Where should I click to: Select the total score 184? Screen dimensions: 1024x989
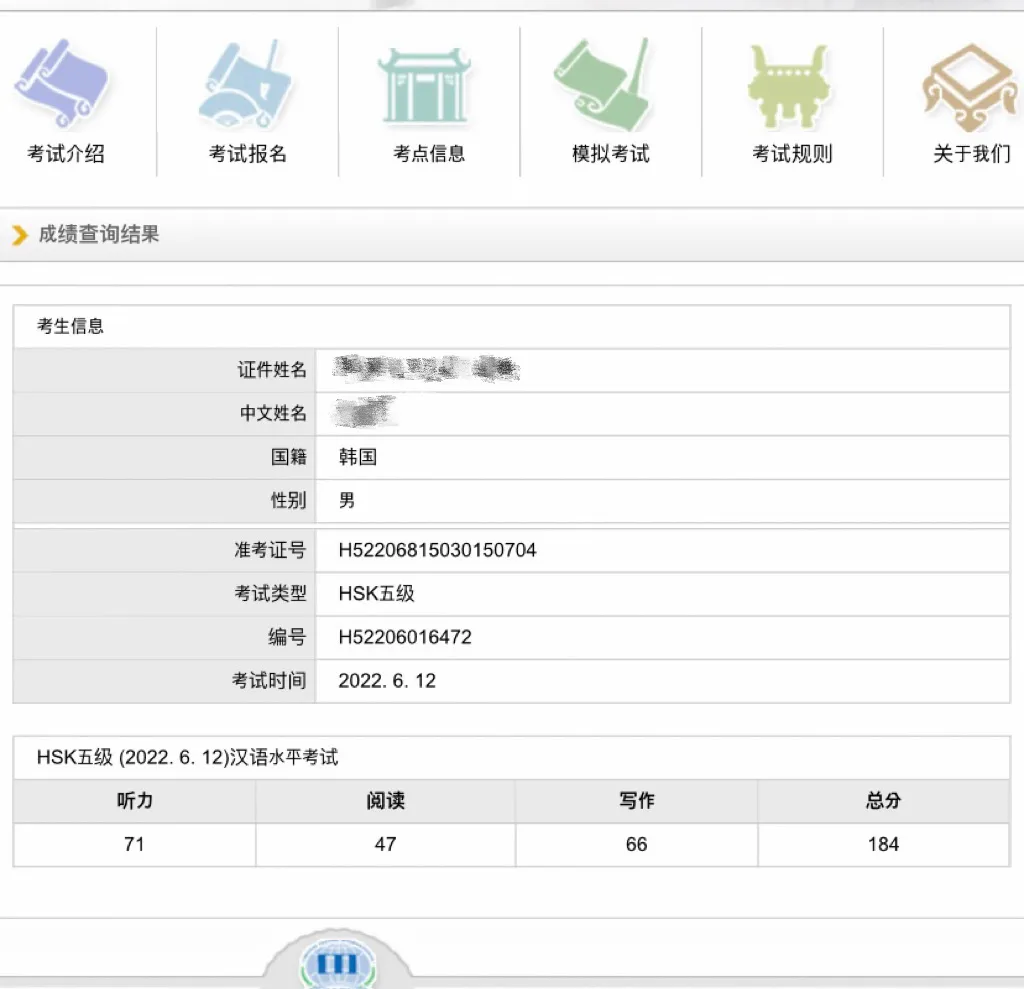point(884,844)
